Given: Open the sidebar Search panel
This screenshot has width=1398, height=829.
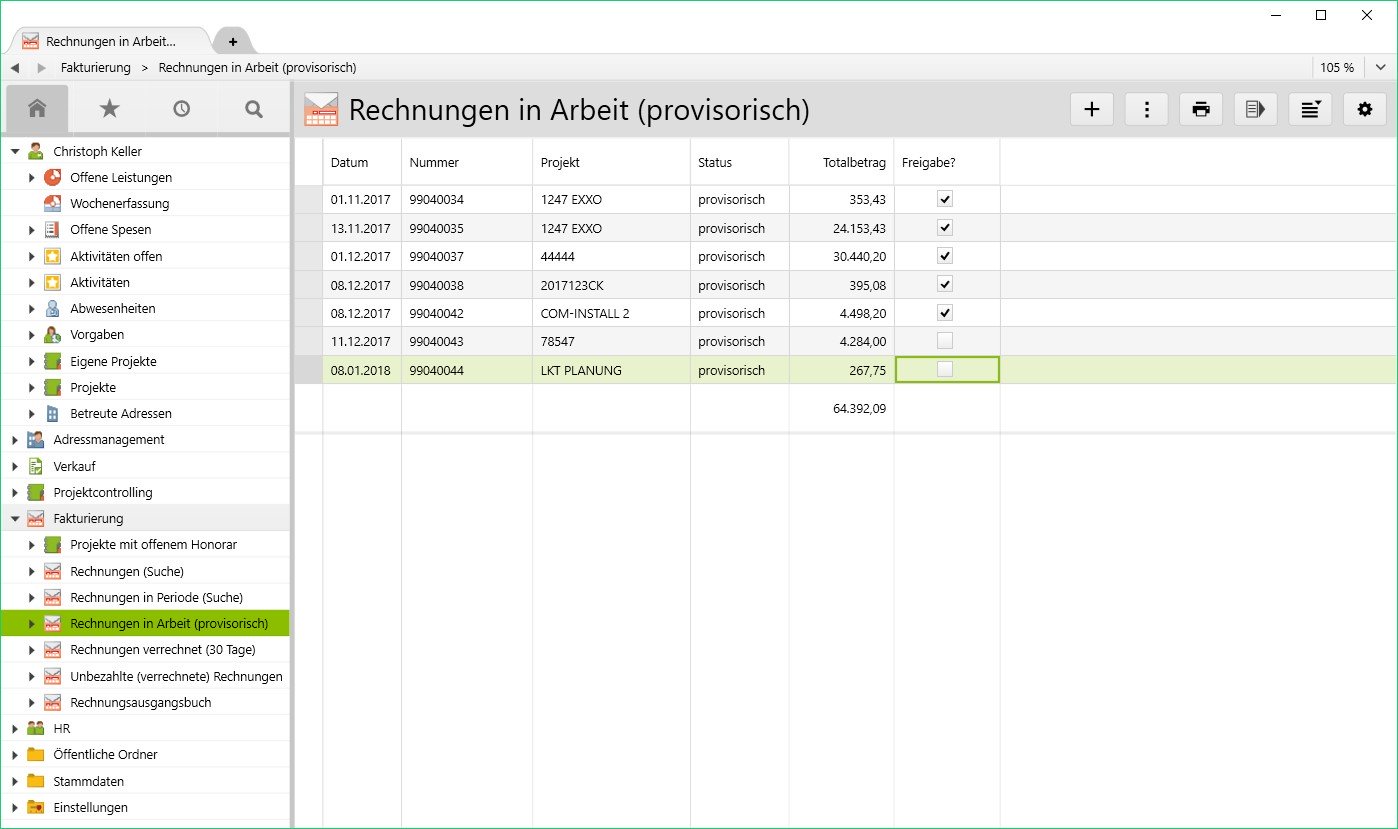Looking at the screenshot, I should (253, 109).
